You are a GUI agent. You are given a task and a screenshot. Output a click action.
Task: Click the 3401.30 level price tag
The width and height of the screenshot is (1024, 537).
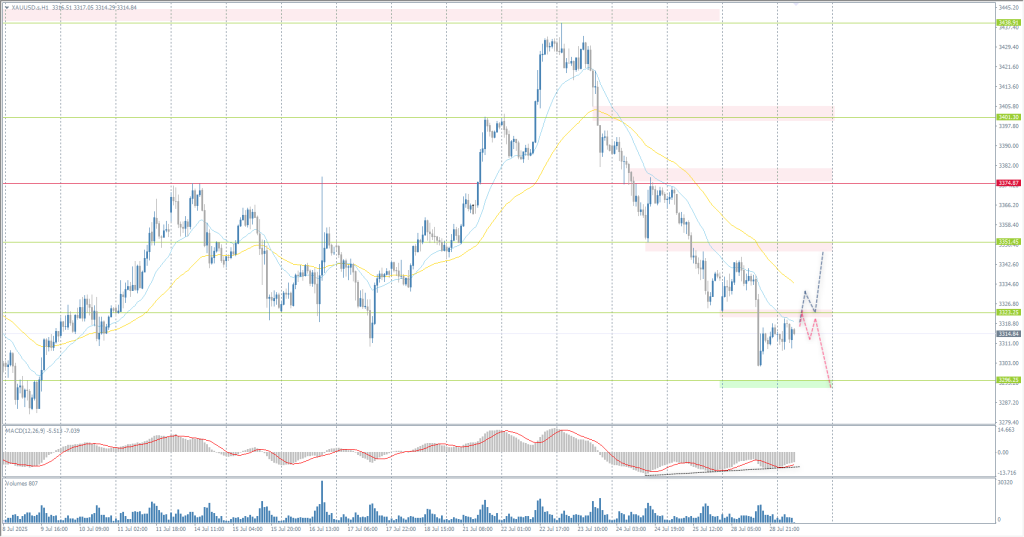click(x=1008, y=117)
